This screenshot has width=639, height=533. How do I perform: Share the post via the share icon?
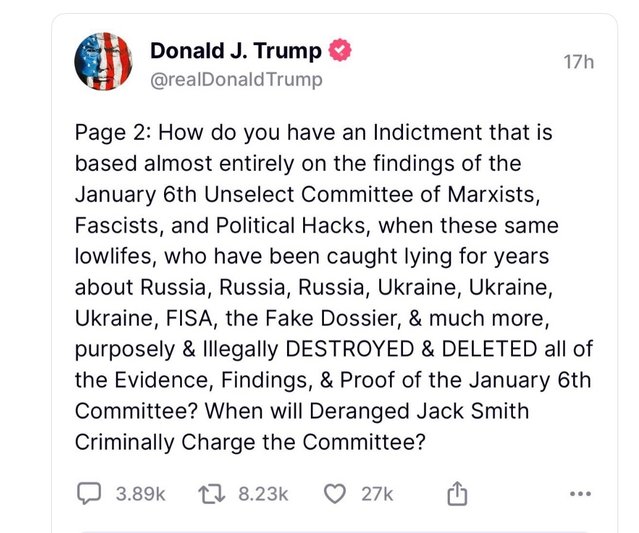[x=458, y=493]
